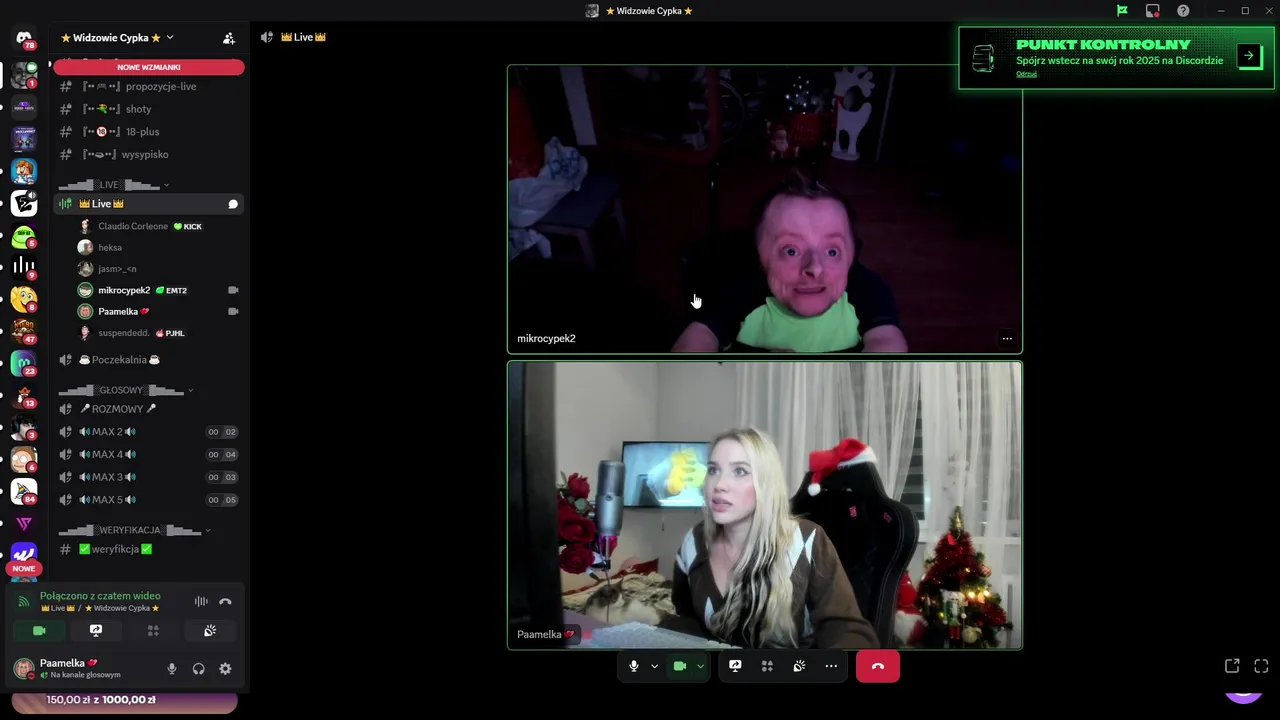Join the MAX 3 voice channel
Image resolution: width=1280 pixels, height=720 pixels.
[x=149, y=477]
